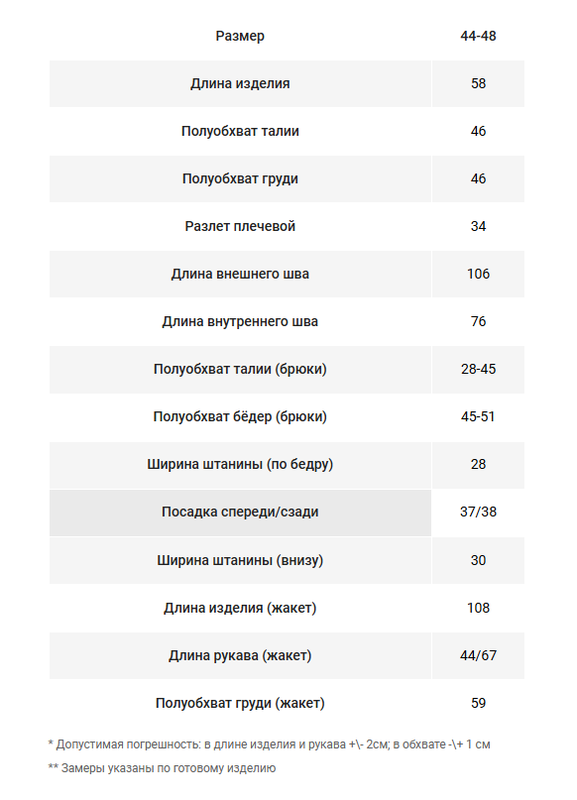This screenshot has width=577, height=800.
Task: Select the highlighted Посадка спереди/сзади cell
Action: coord(240,512)
